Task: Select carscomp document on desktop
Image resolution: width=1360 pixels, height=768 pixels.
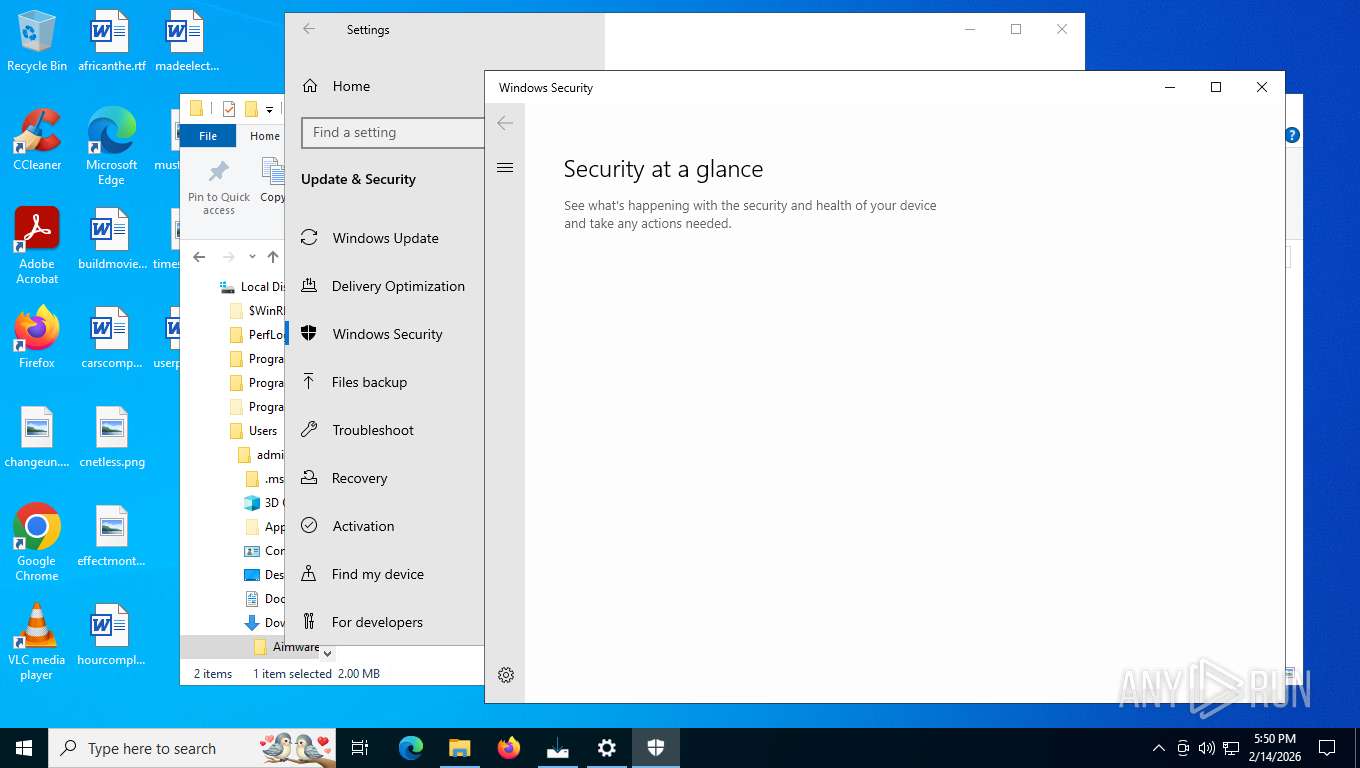Action: (111, 338)
